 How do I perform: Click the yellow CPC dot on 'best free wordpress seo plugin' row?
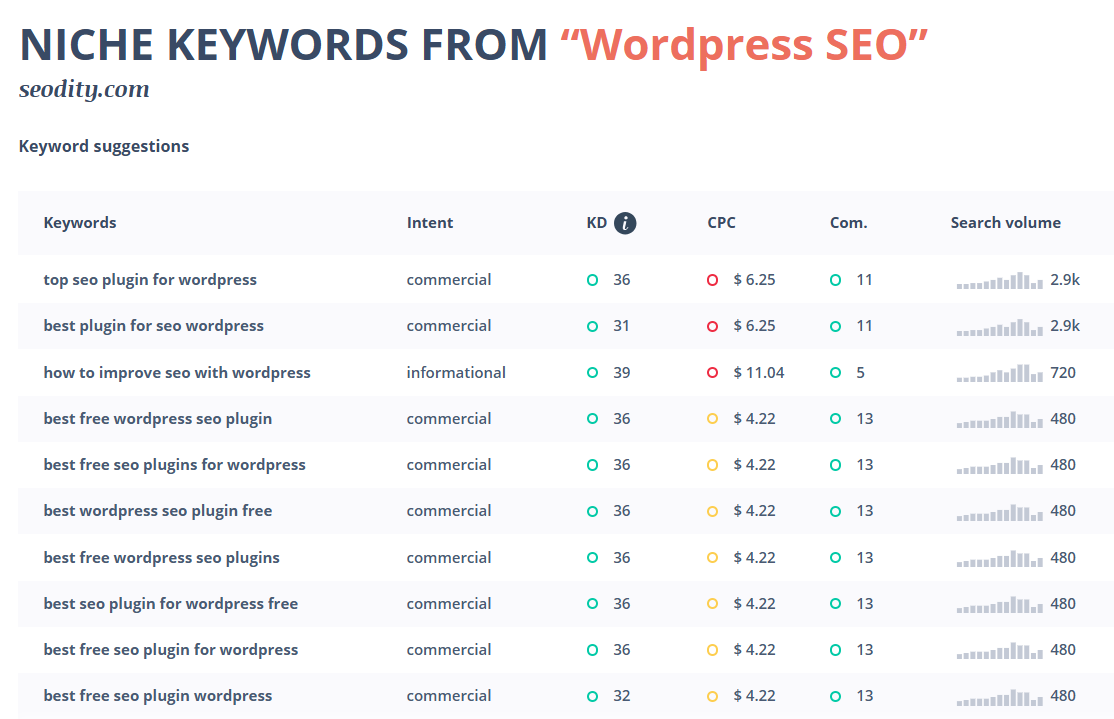[x=713, y=418]
